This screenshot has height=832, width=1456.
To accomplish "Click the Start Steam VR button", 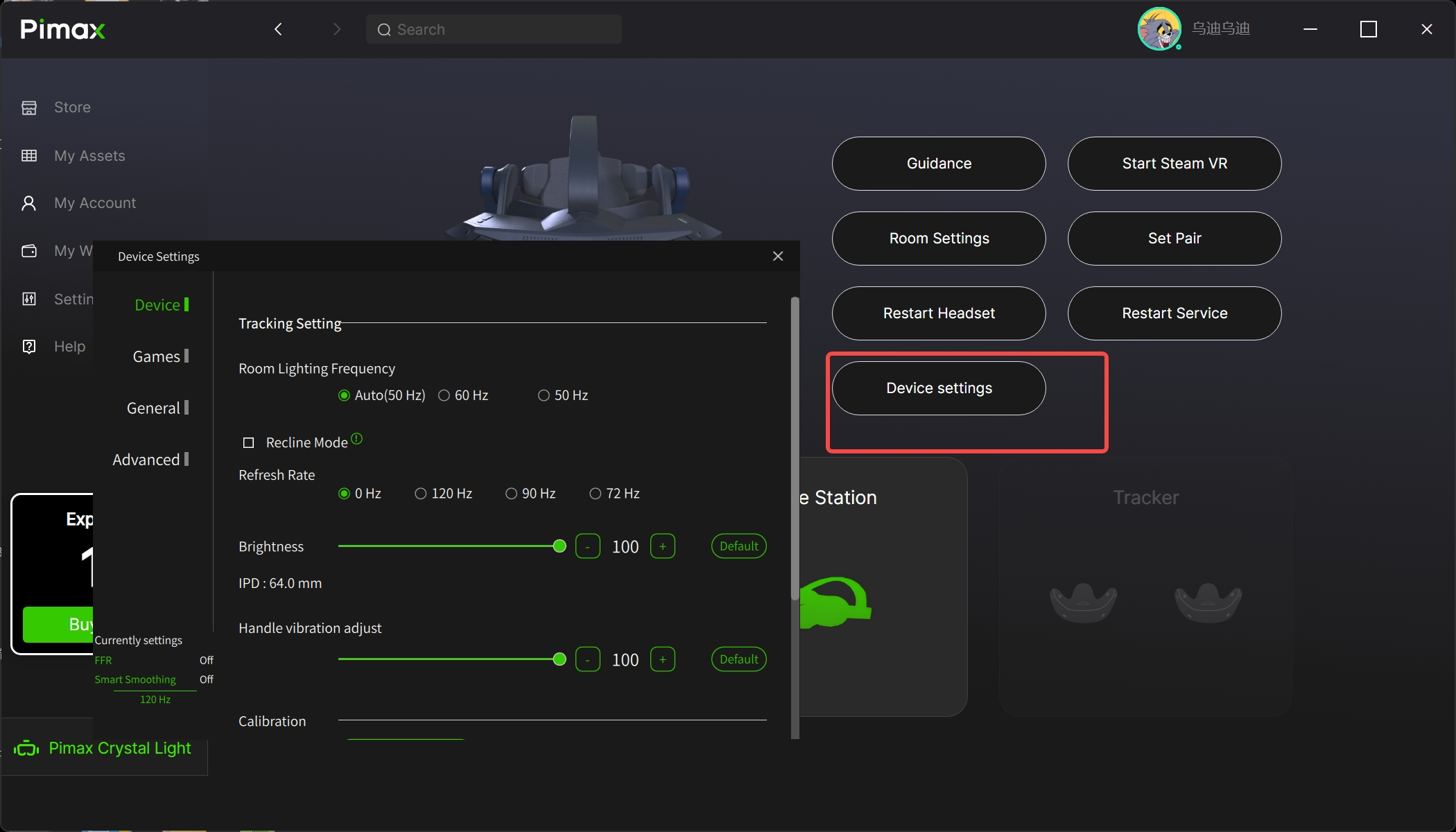I will (1175, 164).
